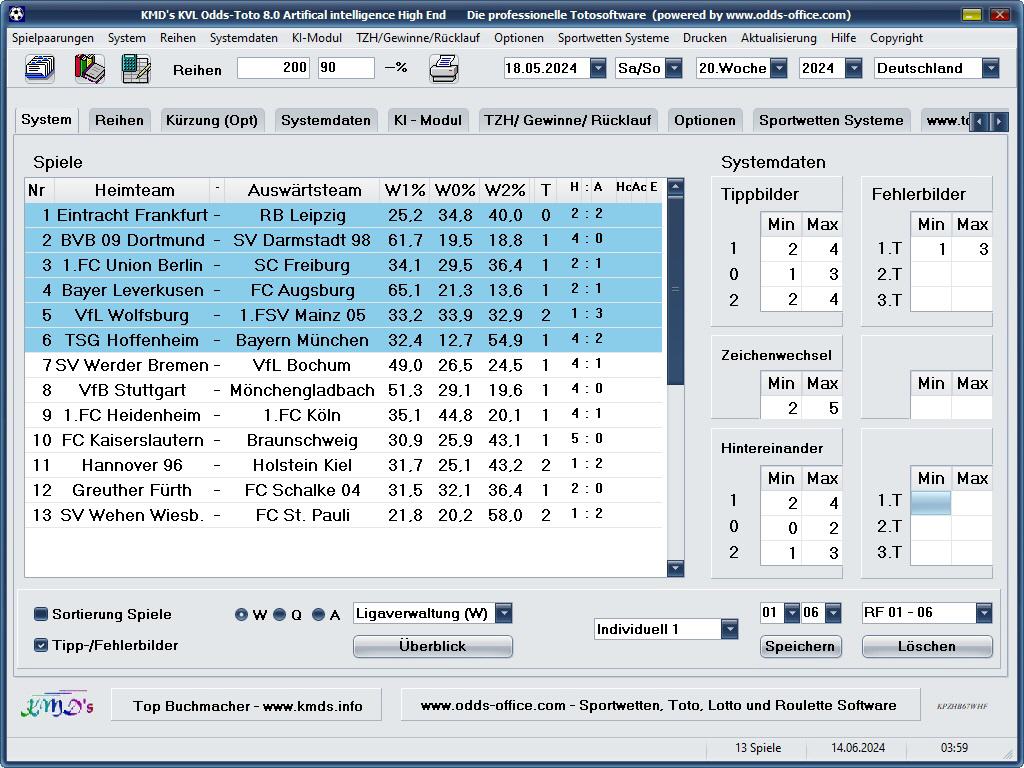Switch to the Kürzung (Opt) tab
The height and width of the screenshot is (768, 1024).
[x=212, y=120]
